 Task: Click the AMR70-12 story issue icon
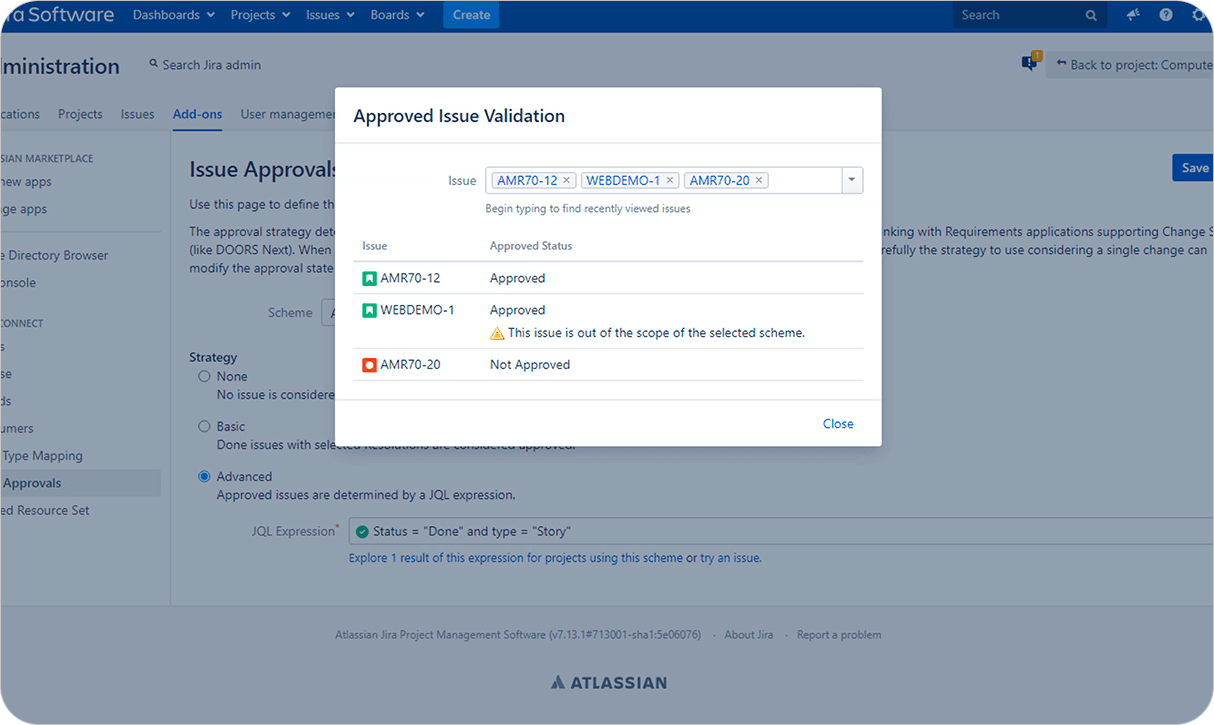coord(369,278)
